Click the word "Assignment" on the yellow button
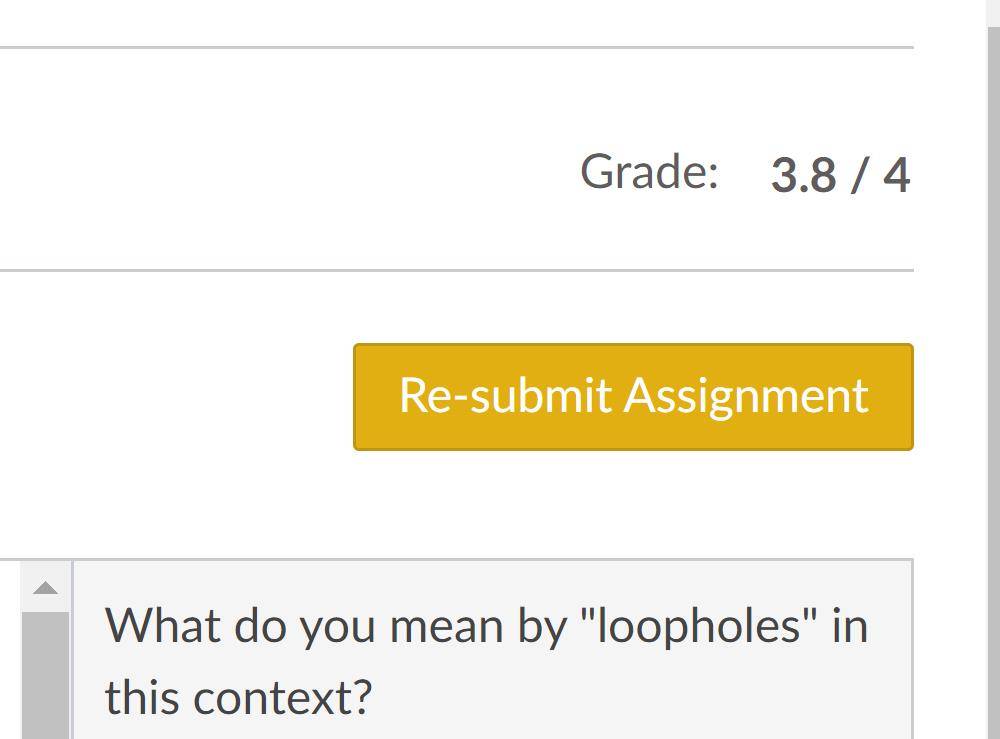Screen dimensions: 1000x739 click(x=746, y=397)
